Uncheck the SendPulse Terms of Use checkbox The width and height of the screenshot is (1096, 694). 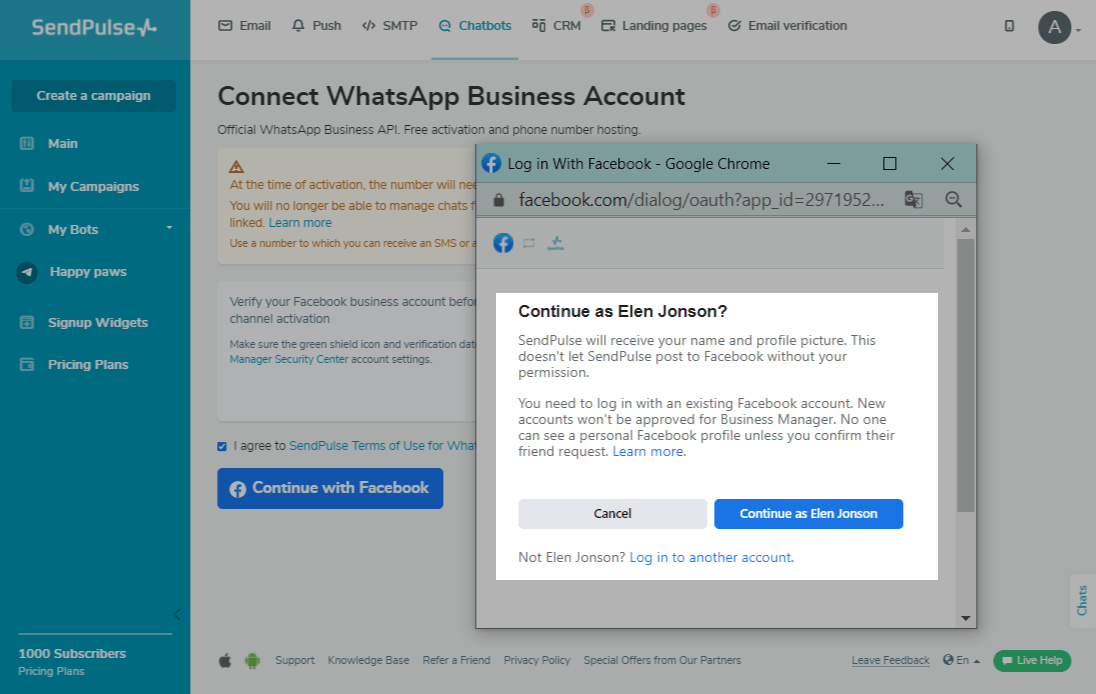222,446
